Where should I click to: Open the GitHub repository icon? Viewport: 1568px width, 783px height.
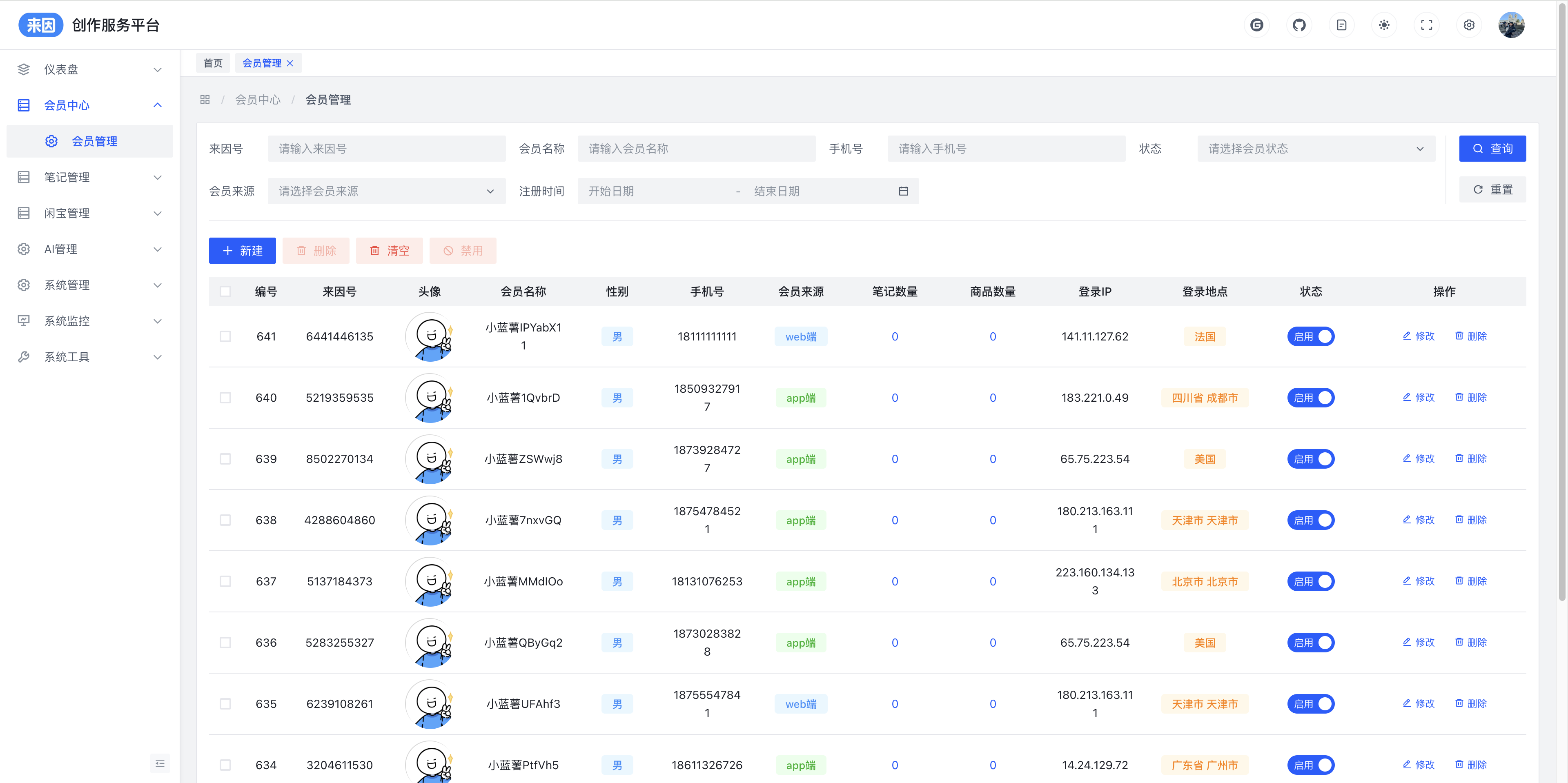(x=1299, y=25)
